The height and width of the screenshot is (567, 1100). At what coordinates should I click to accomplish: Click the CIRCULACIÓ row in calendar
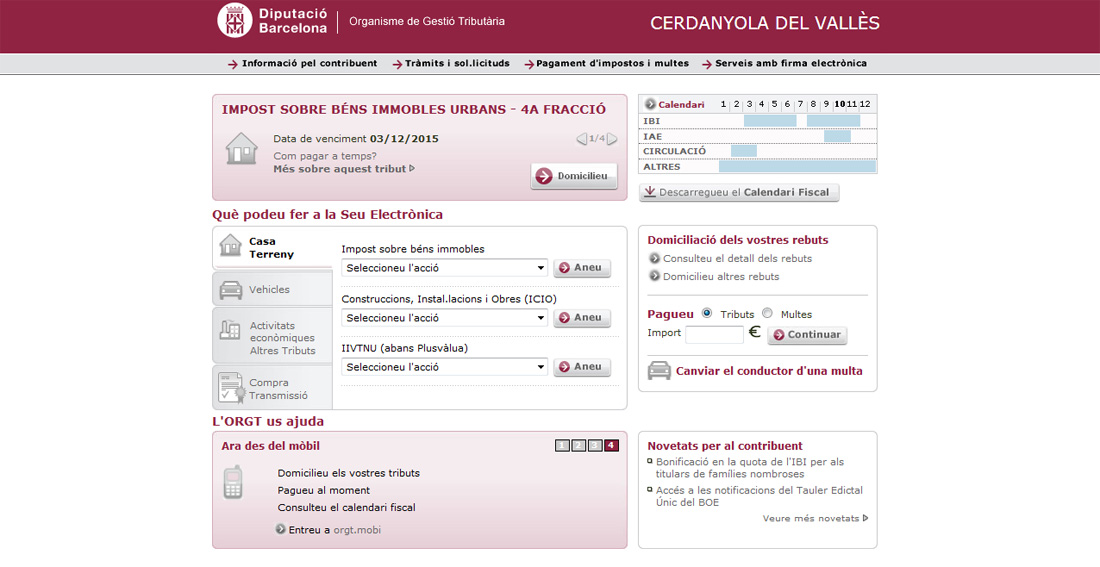click(758, 151)
